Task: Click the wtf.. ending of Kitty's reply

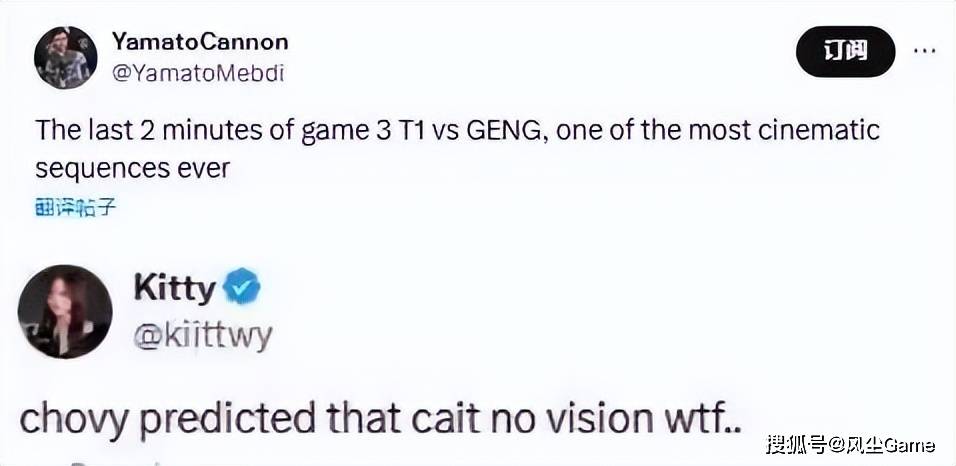Action: (x=702, y=418)
